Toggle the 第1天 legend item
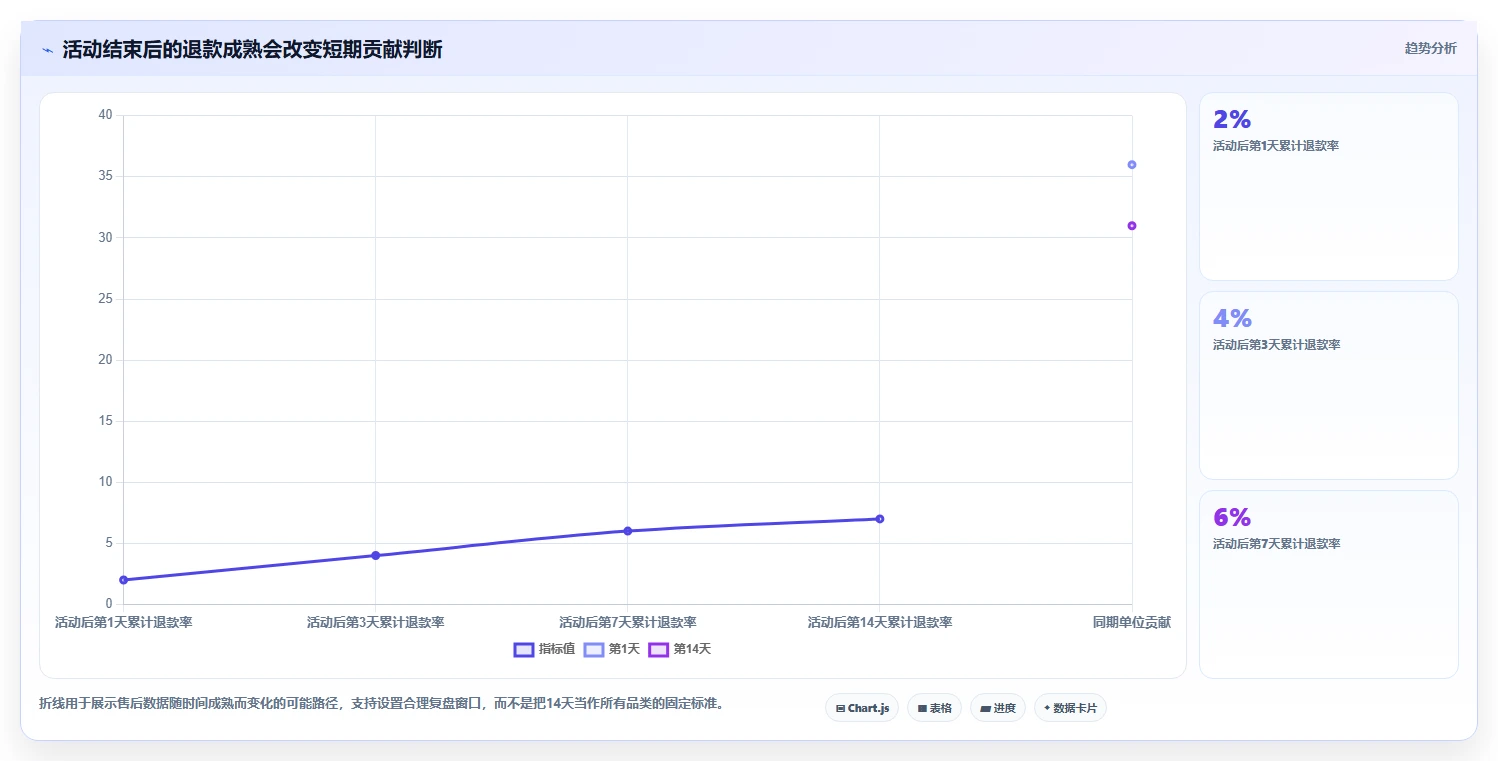Viewport: 1498px width, 761px height. 611,649
